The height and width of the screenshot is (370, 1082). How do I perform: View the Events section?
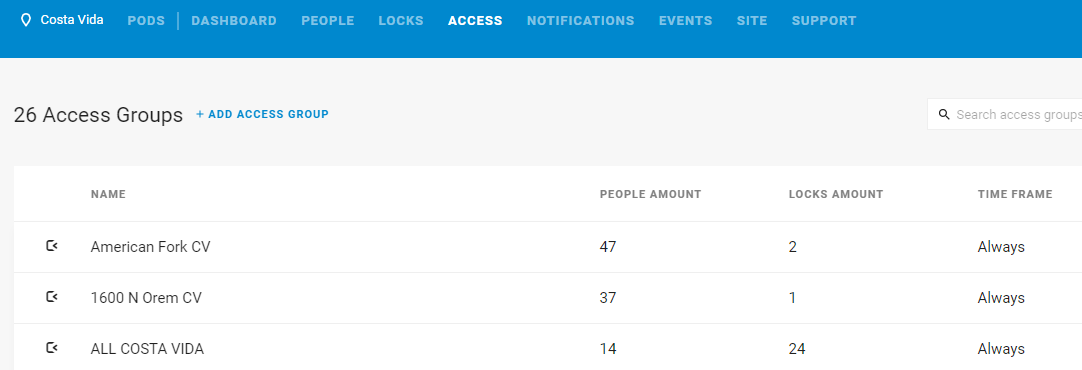[x=685, y=21]
